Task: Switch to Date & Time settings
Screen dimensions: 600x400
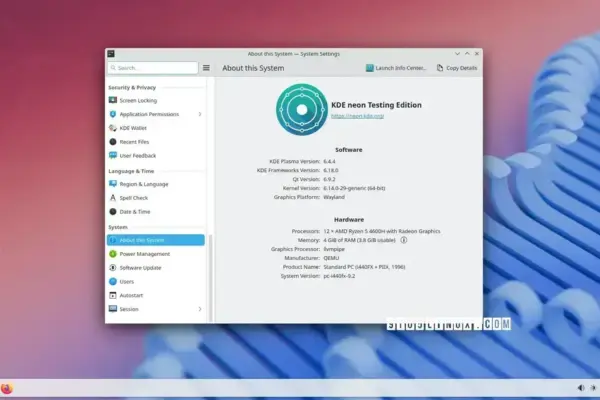Action: [156, 212]
